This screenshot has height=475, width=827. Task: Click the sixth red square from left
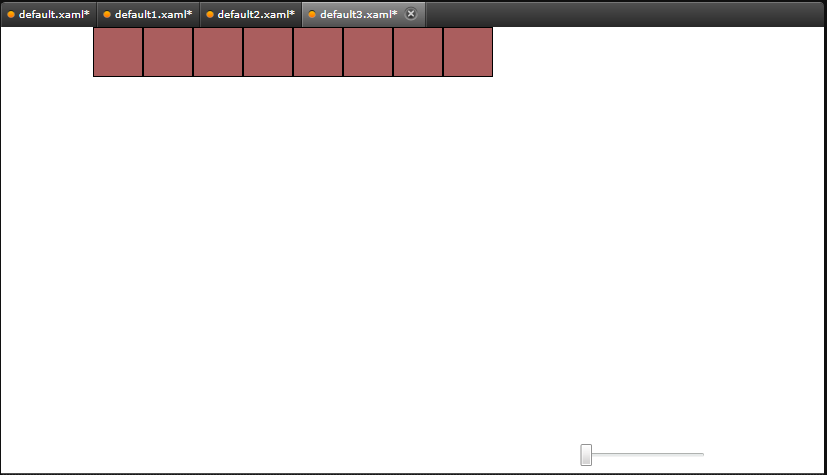pyautogui.click(x=368, y=52)
